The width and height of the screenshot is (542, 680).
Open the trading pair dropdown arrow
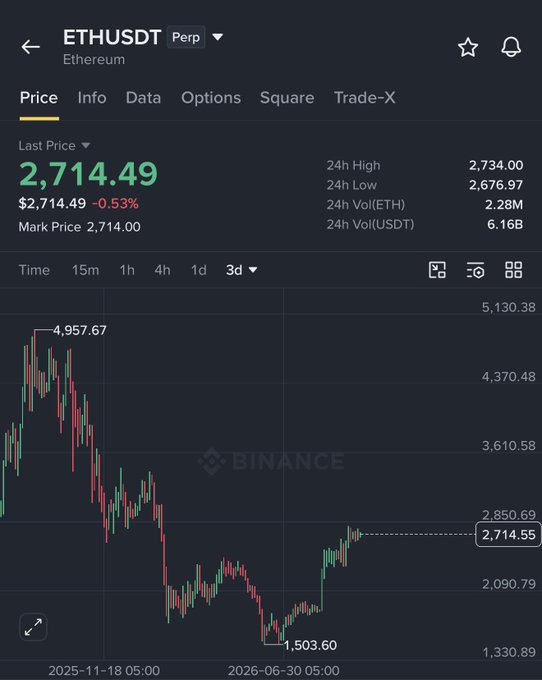(x=218, y=37)
